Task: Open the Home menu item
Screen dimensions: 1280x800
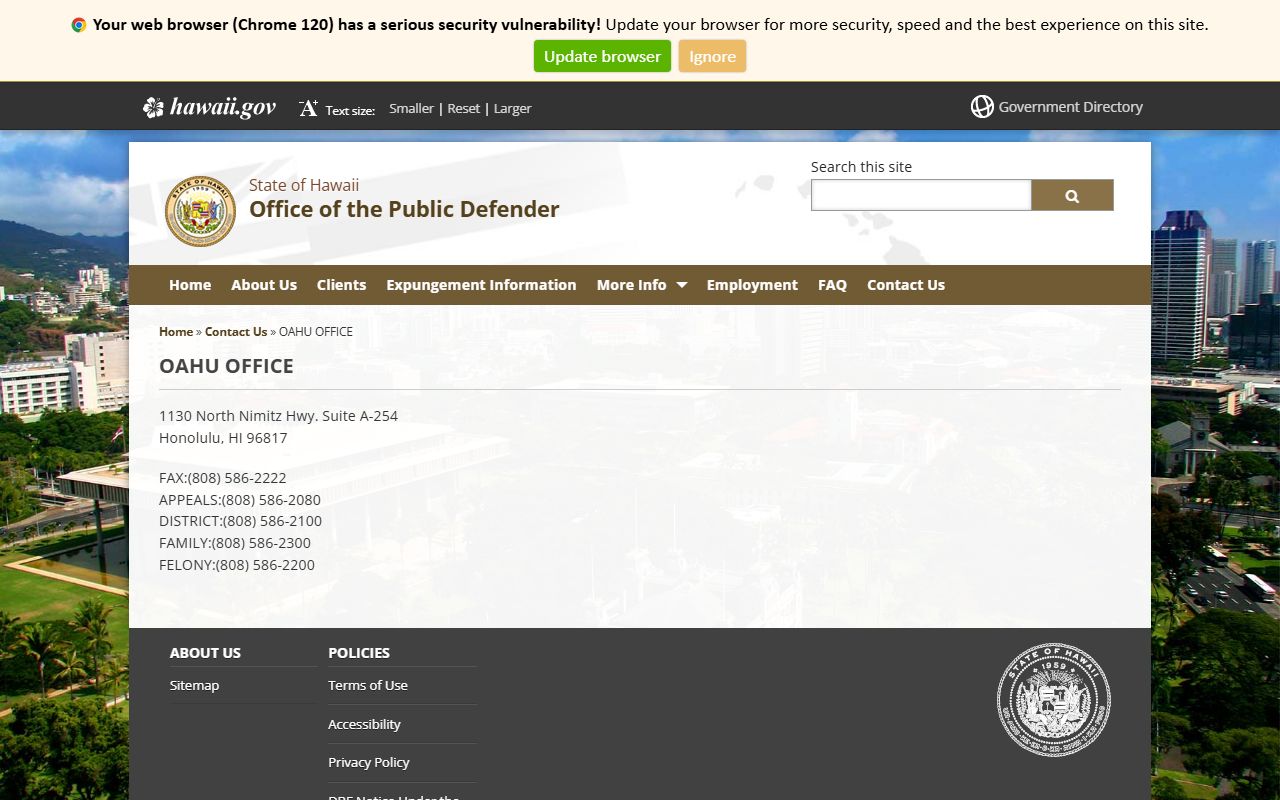Action: (x=190, y=285)
